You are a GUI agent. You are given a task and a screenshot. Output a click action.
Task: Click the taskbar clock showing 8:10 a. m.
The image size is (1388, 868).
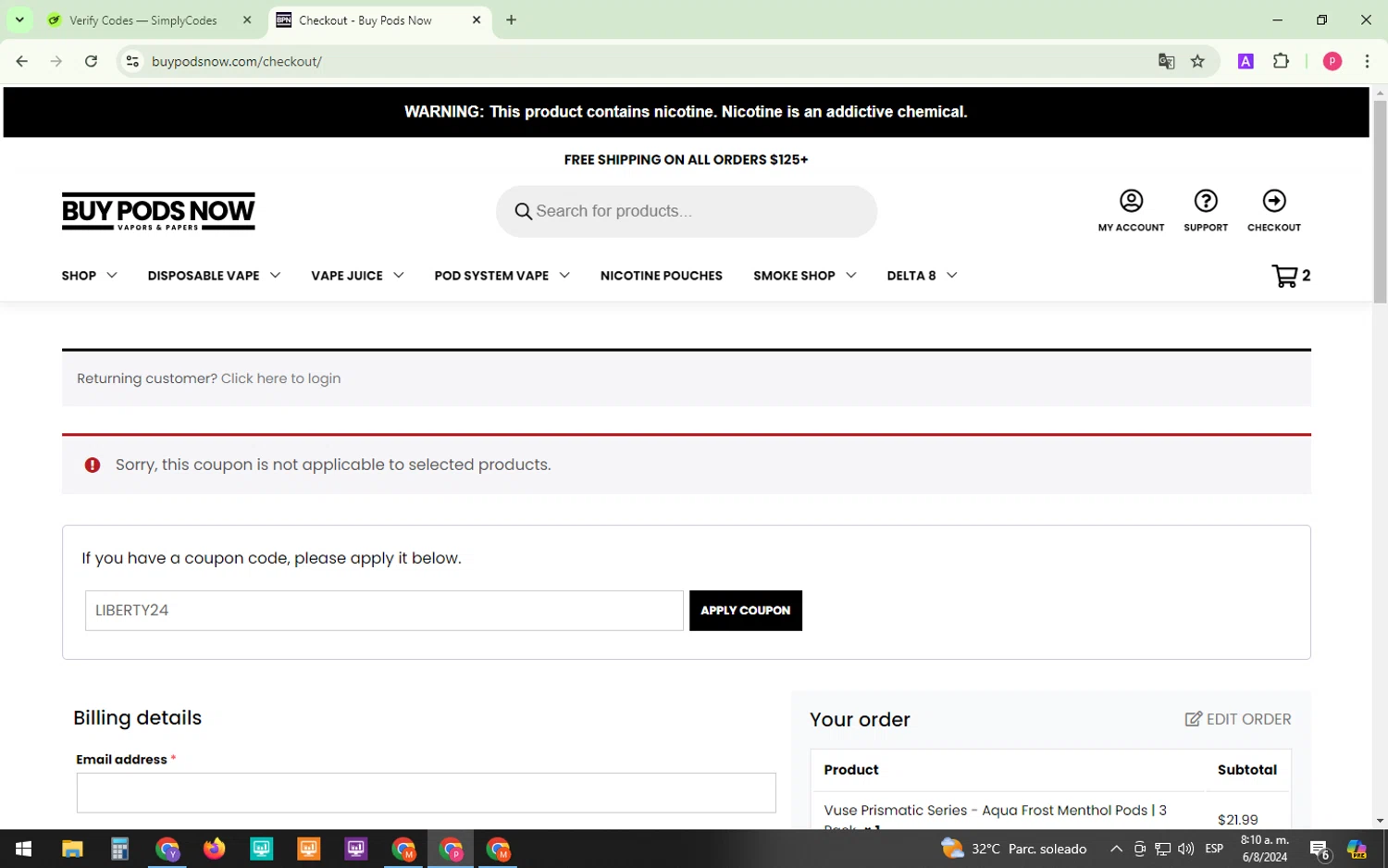[x=1264, y=849]
